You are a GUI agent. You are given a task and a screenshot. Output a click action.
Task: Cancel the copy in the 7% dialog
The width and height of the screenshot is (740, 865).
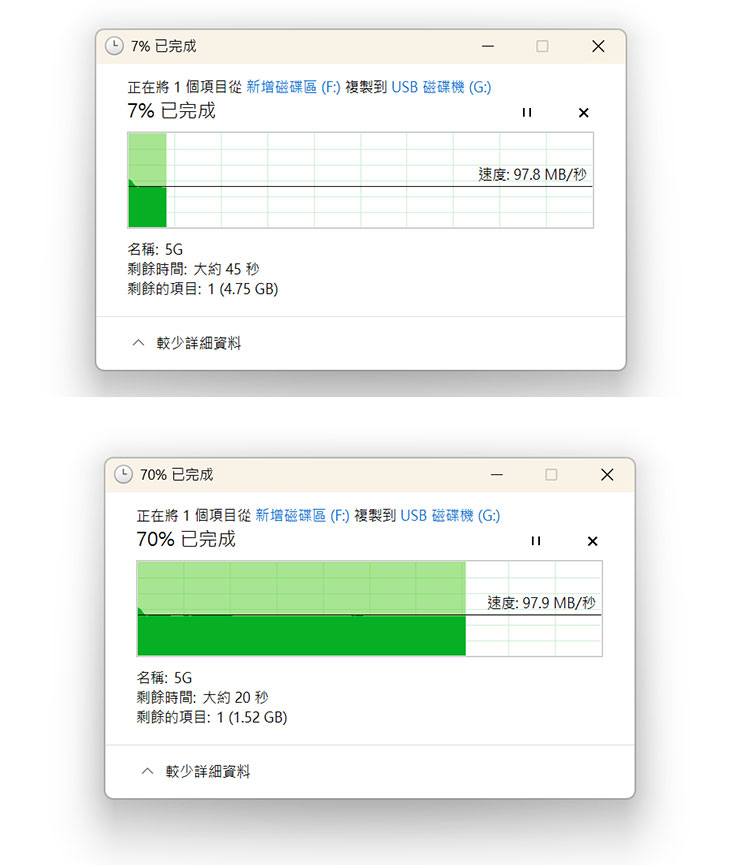point(583,112)
